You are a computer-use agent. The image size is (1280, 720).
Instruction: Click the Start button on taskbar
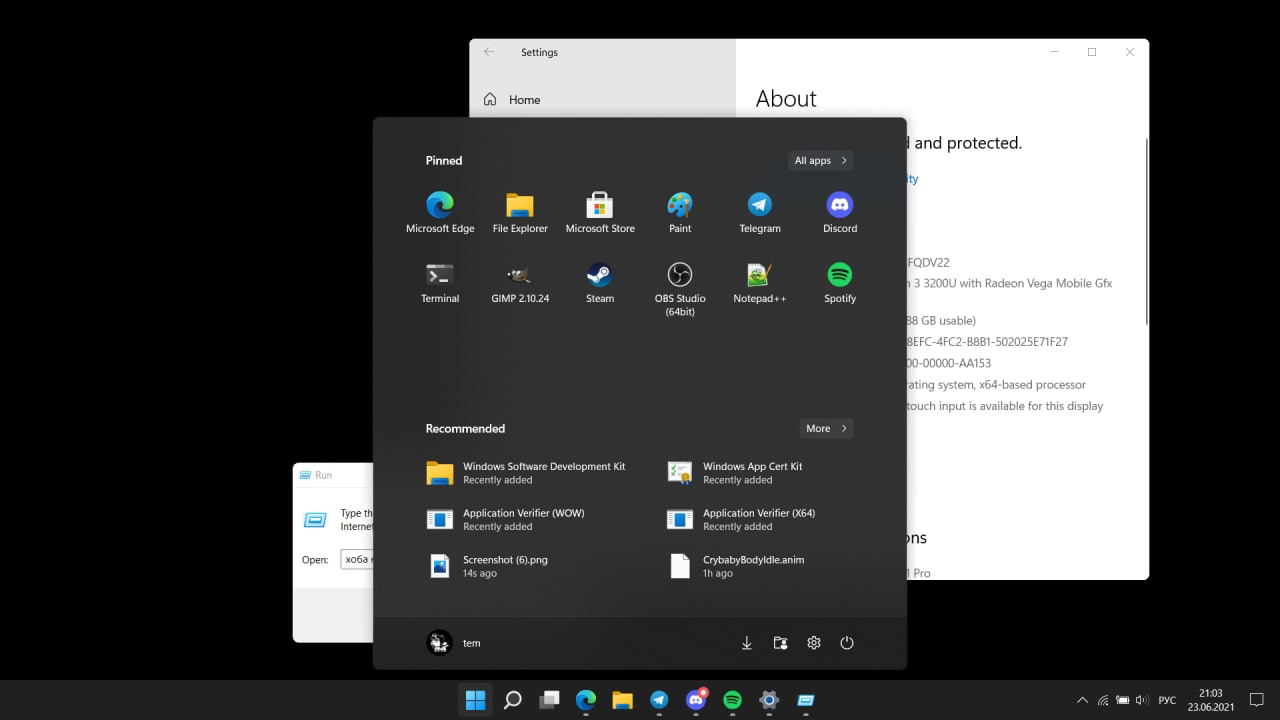pos(476,700)
